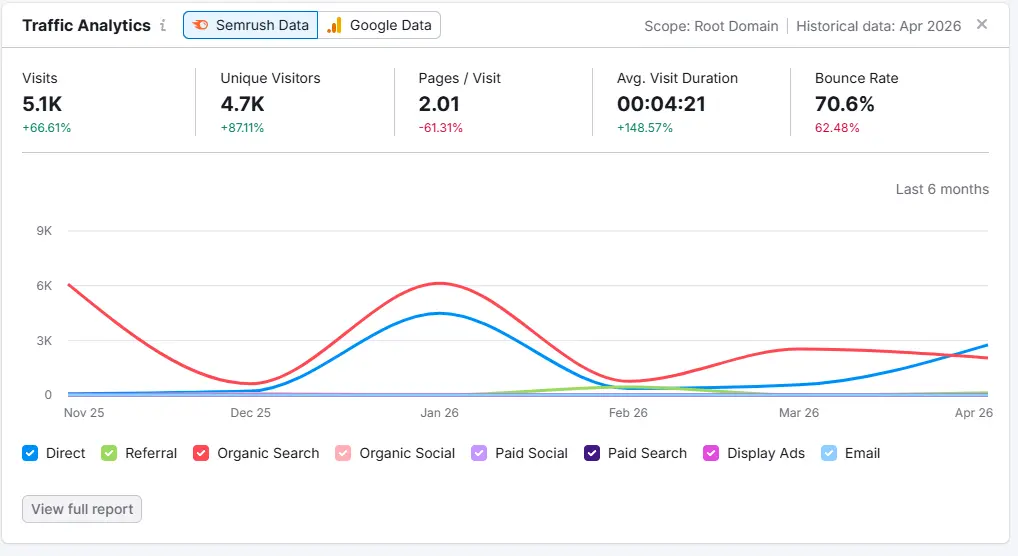Viewport: 1018px width, 556px height.
Task: Toggle the Paid Social checkbox
Action: coord(479,453)
